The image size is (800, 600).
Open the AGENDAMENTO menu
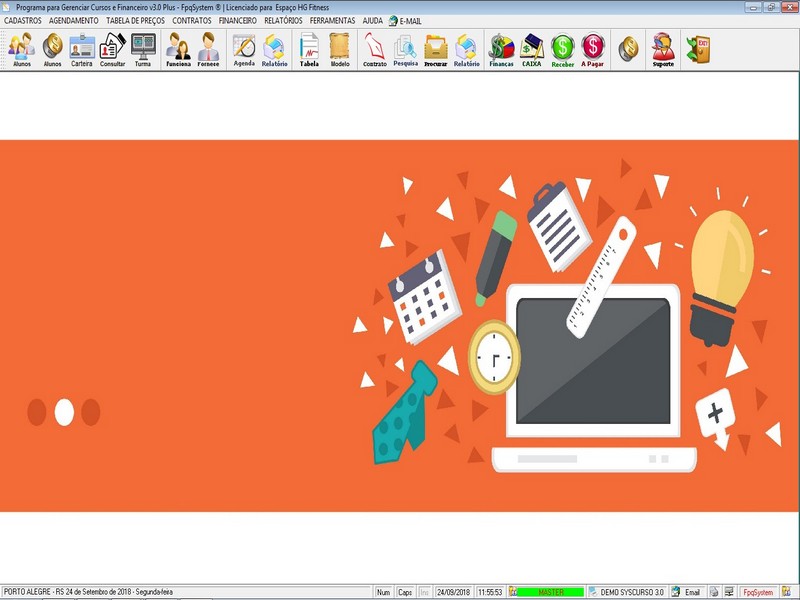[73, 21]
